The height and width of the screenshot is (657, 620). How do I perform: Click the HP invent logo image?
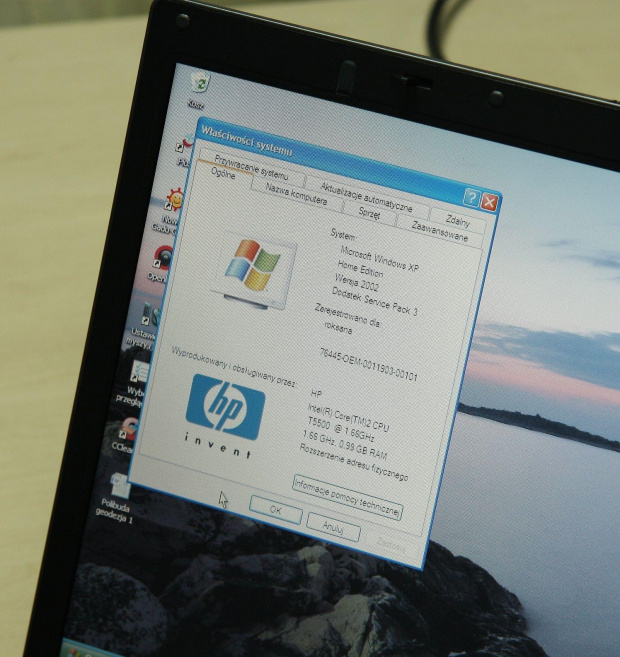click(x=225, y=410)
